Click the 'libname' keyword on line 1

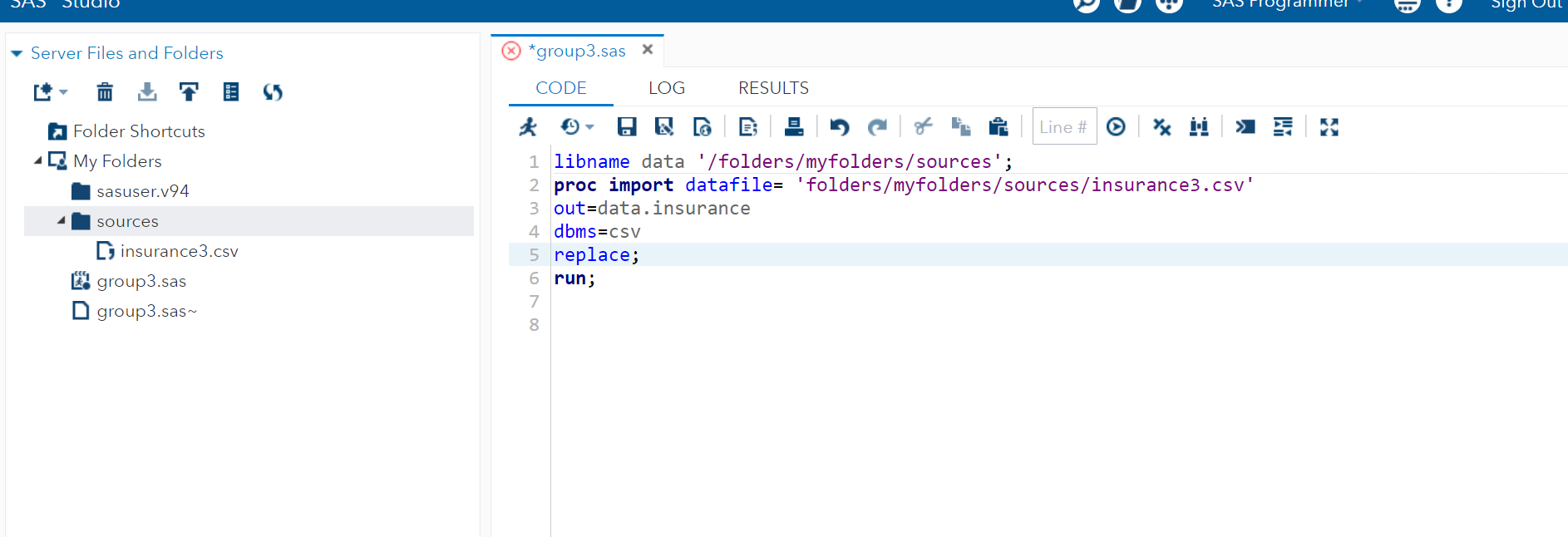click(x=592, y=161)
